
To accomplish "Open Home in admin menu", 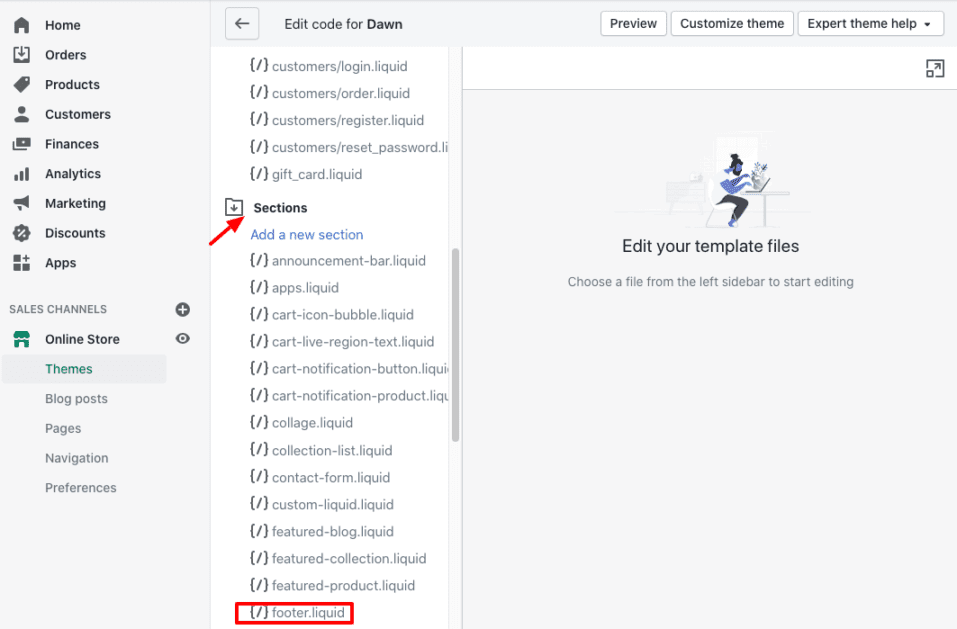I will coord(63,25).
